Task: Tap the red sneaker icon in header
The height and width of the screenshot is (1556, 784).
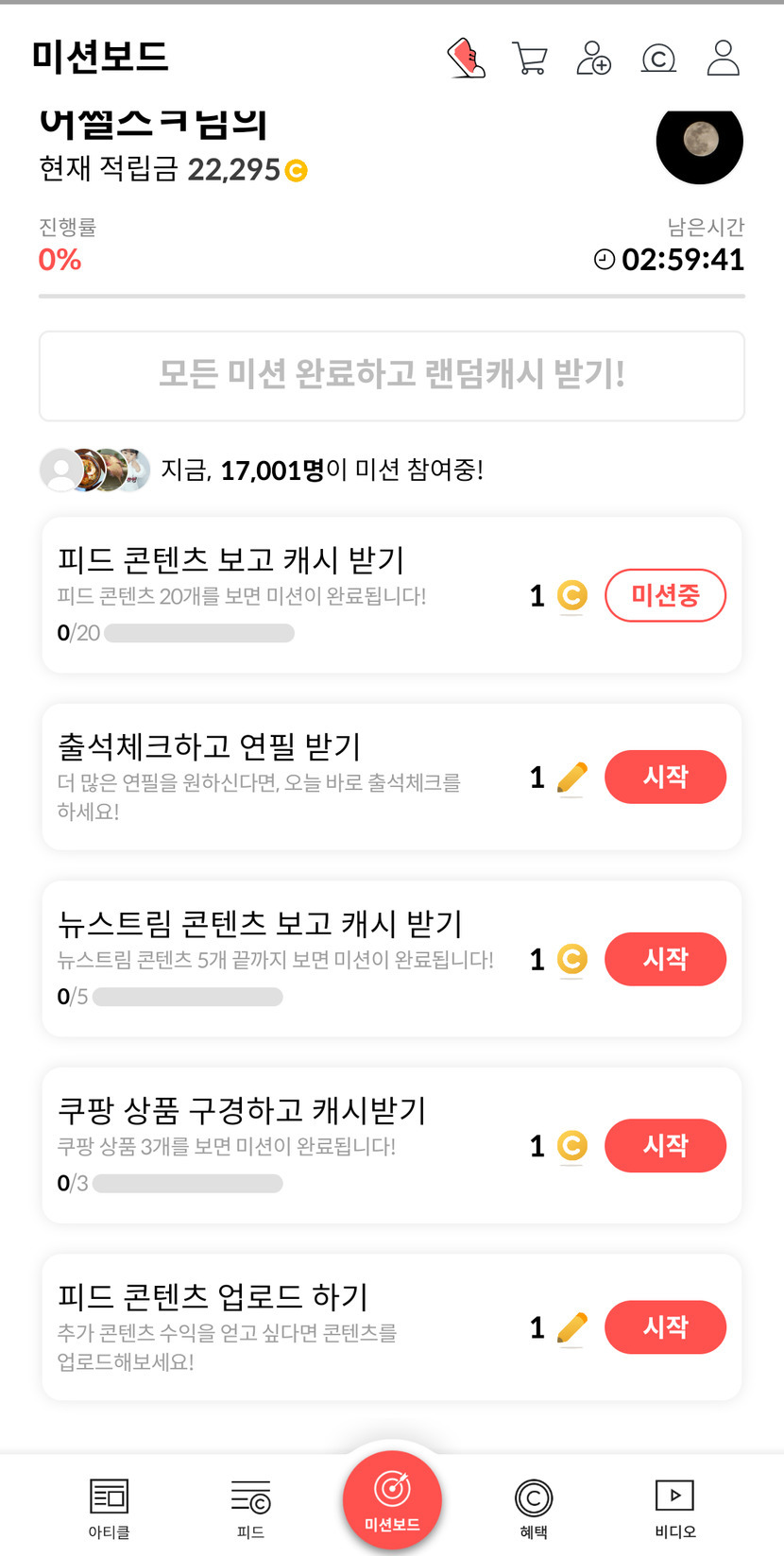Action: 466,58
